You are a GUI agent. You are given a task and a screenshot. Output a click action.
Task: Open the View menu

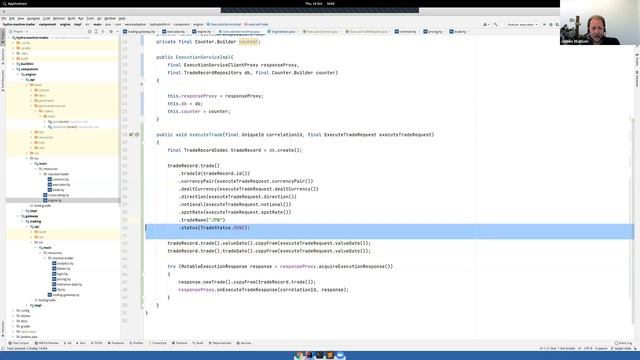coord(20,18)
